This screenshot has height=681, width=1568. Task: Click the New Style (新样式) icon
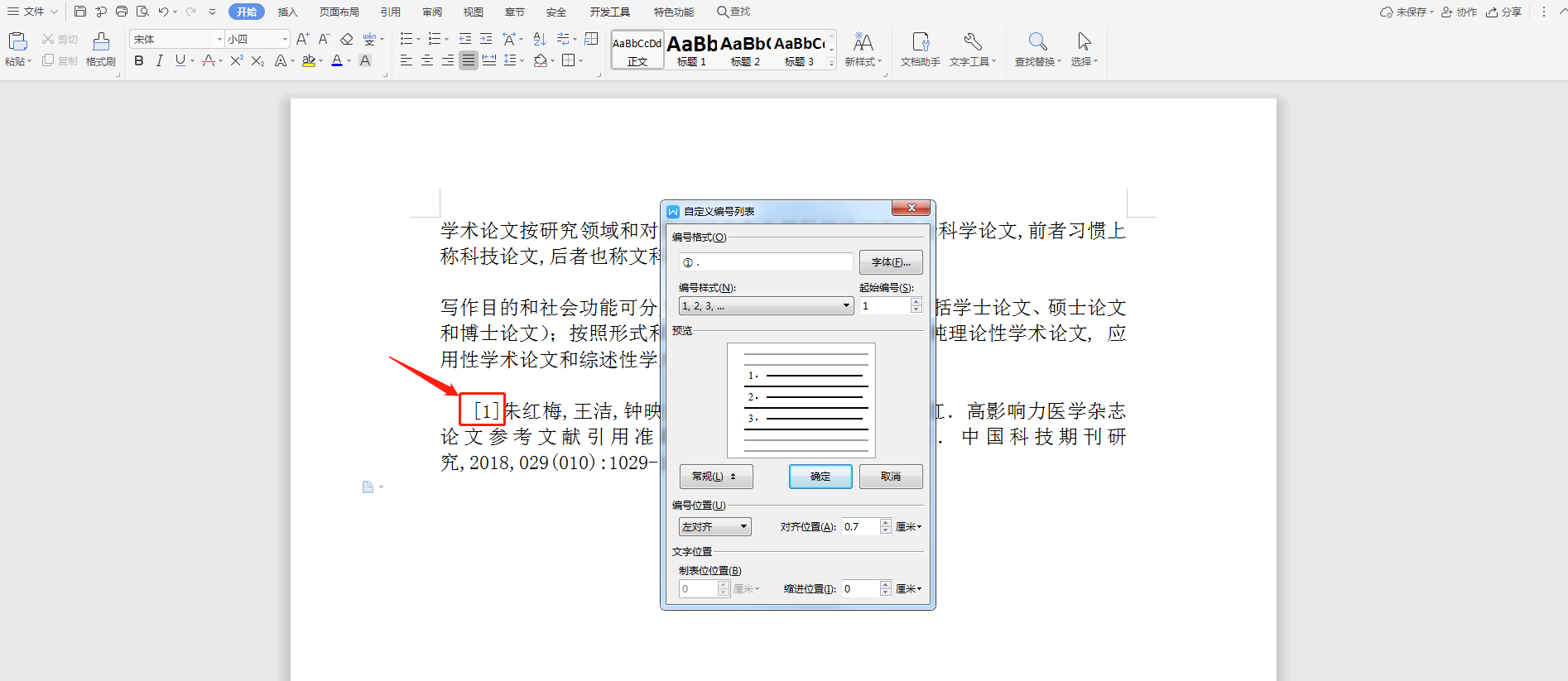863,50
